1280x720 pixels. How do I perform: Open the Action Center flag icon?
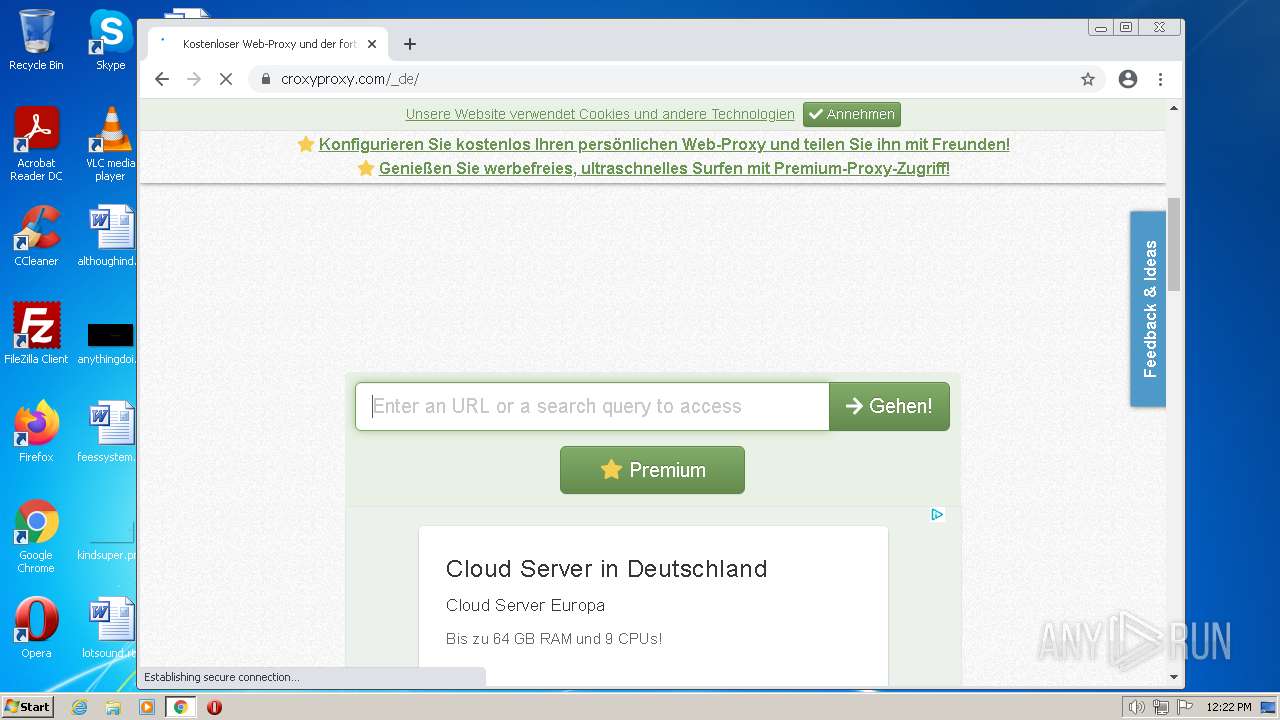coord(1186,707)
